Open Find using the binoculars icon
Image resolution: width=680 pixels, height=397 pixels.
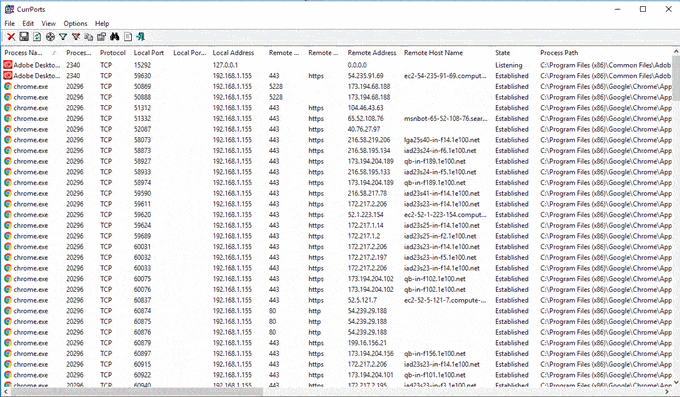coord(114,37)
